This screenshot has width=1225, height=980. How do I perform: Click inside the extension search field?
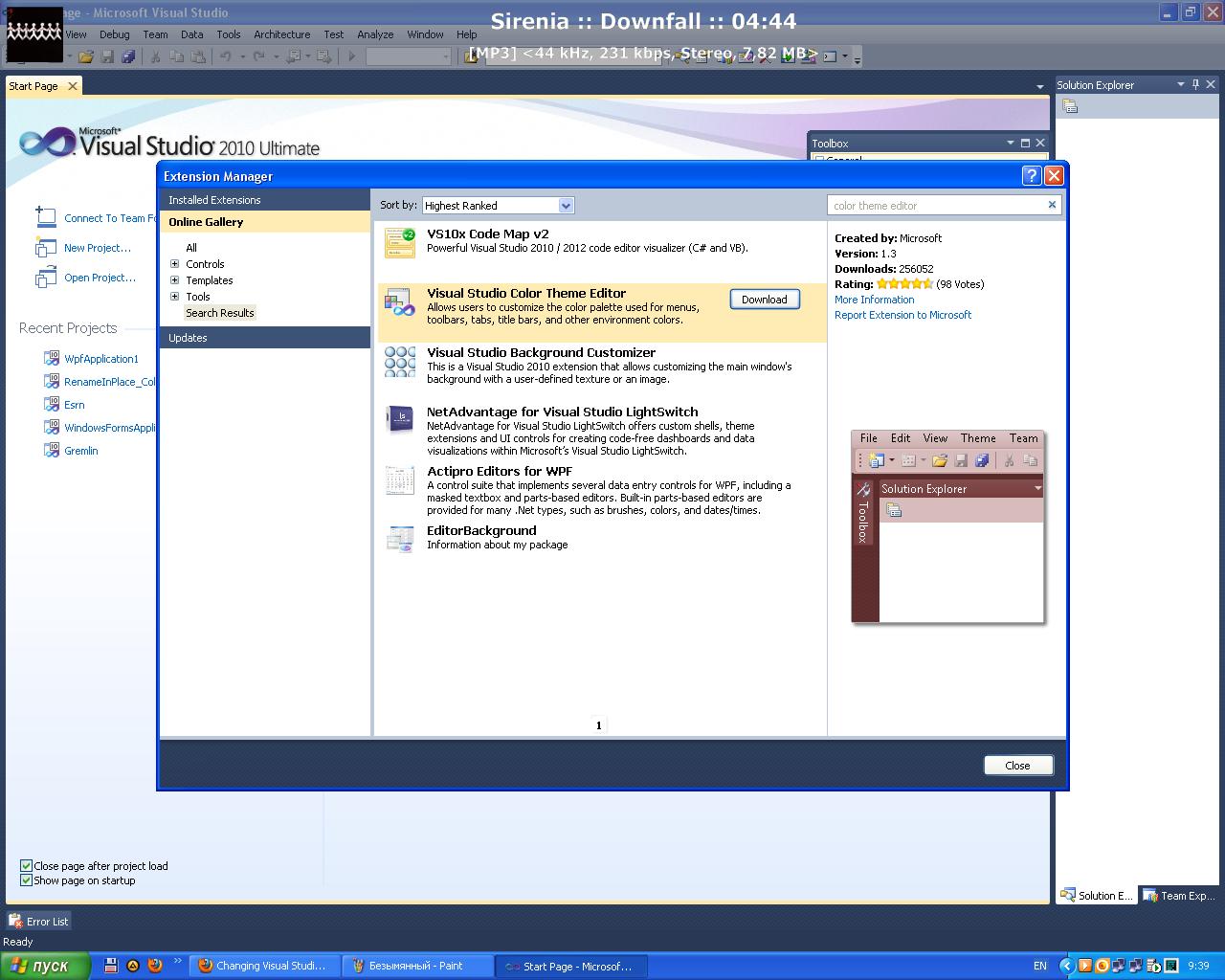click(936, 205)
